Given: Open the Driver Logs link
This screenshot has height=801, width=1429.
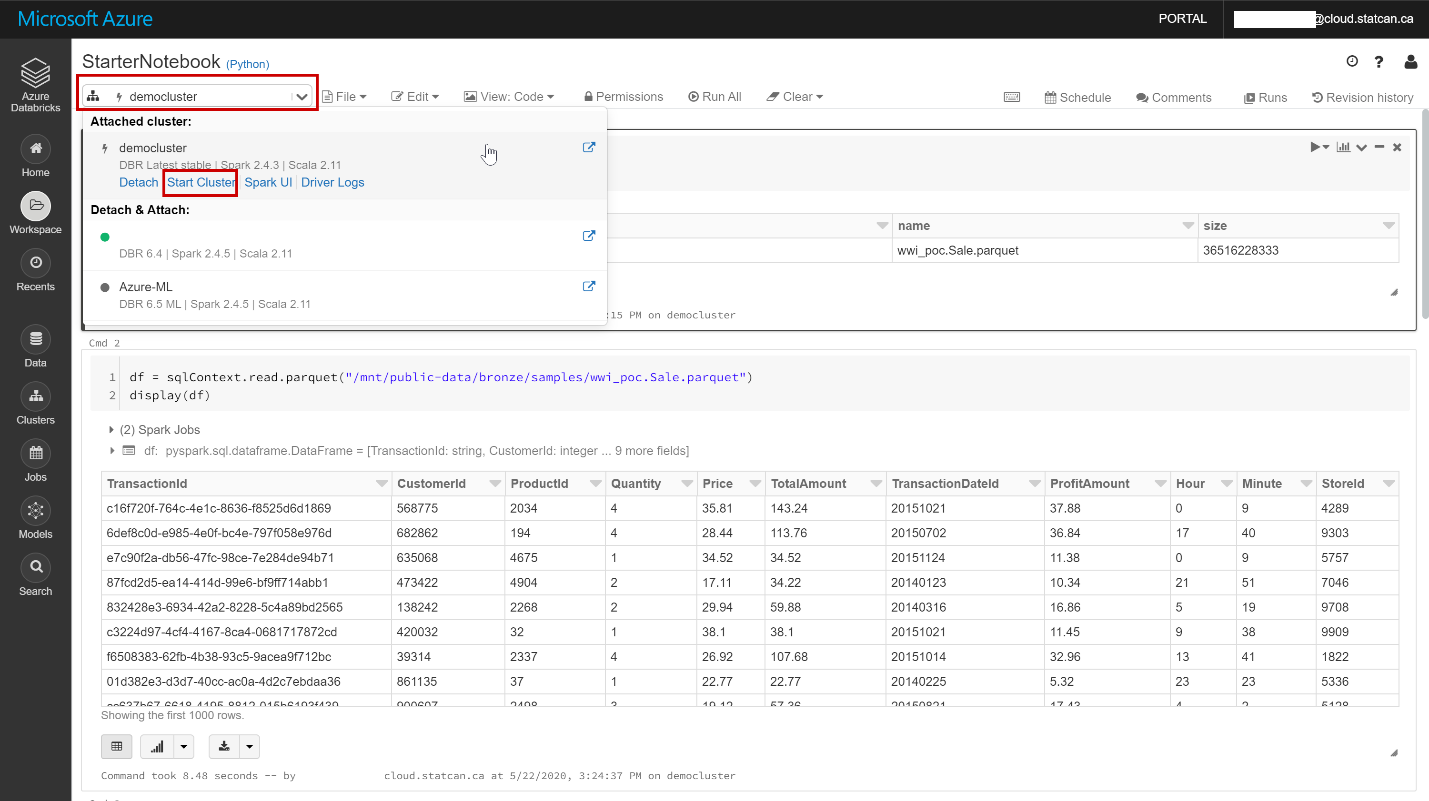Looking at the screenshot, I should (332, 183).
